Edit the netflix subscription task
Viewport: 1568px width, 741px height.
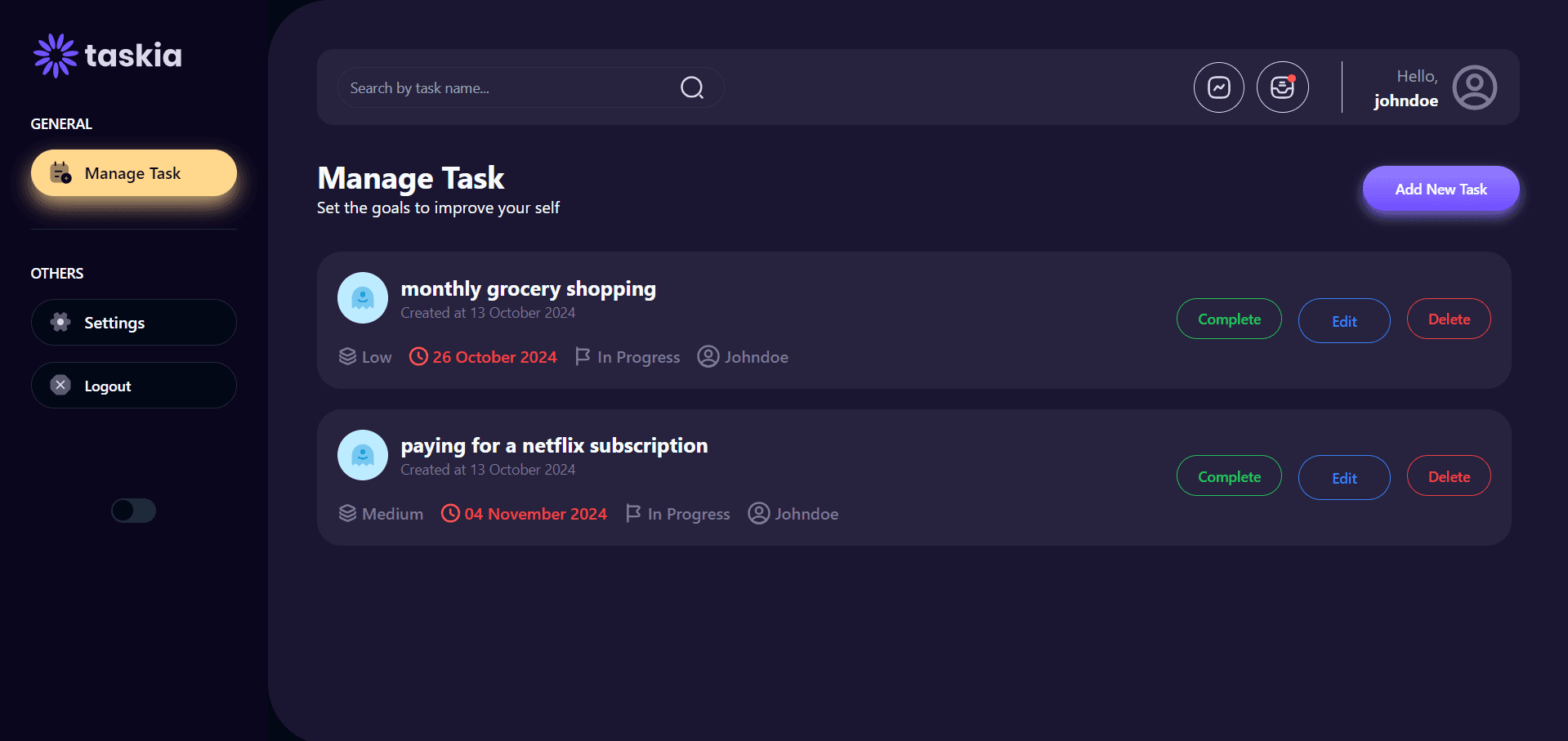point(1343,477)
